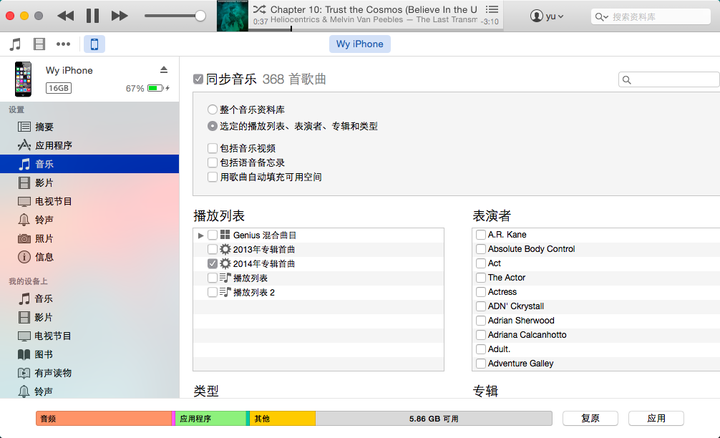Switch to the Movies library icon
This screenshot has height=438, width=720.
[39, 44]
